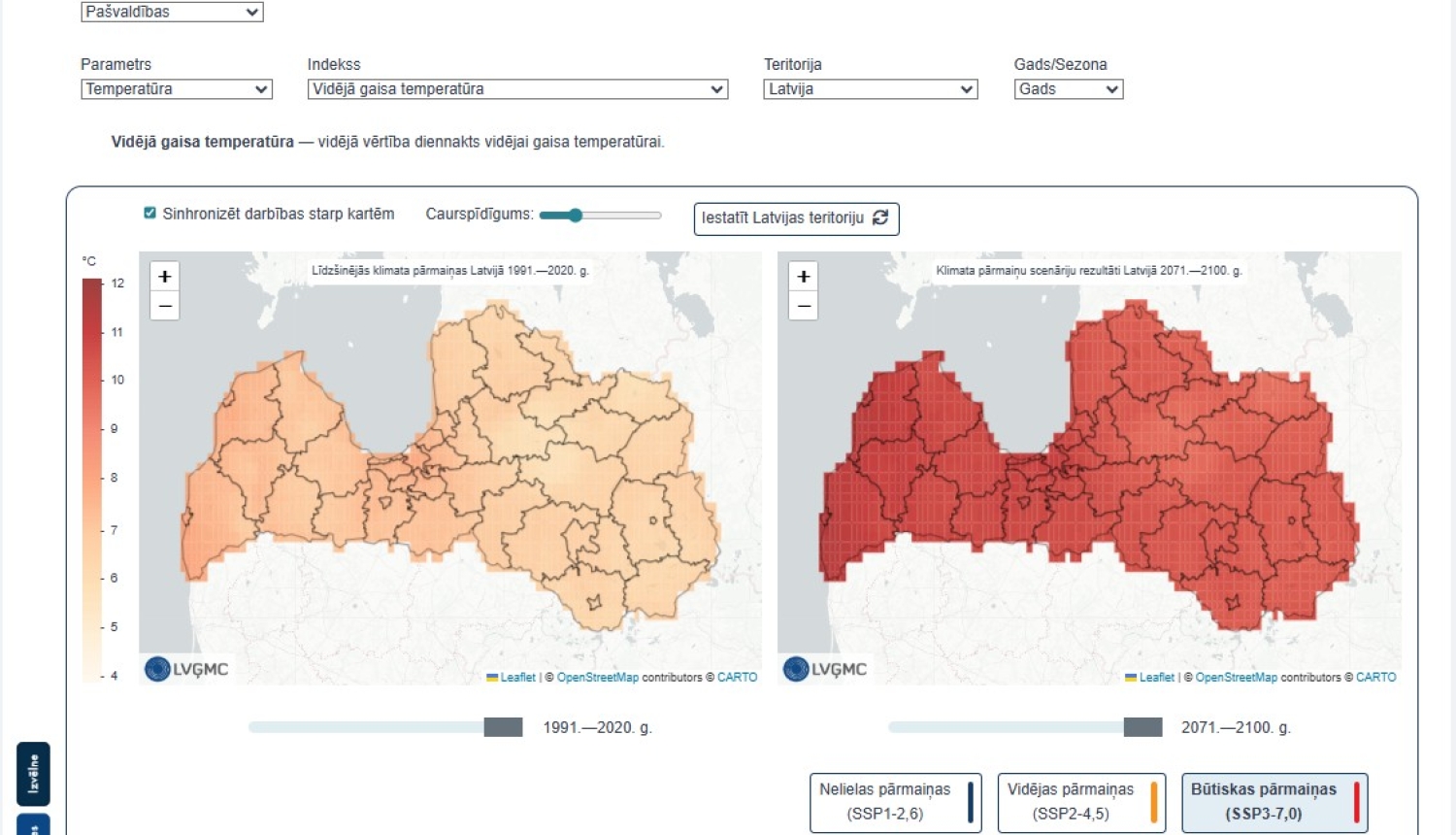Open OpenStreetMap link on the right map
The height and width of the screenshot is (835, 1456).
pos(1236,678)
